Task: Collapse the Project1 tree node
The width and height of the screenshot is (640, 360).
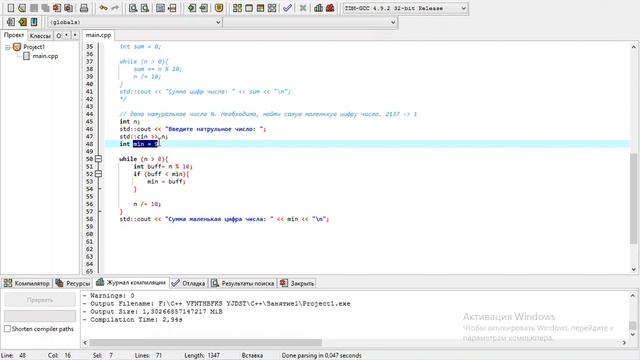Action: [7, 47]
